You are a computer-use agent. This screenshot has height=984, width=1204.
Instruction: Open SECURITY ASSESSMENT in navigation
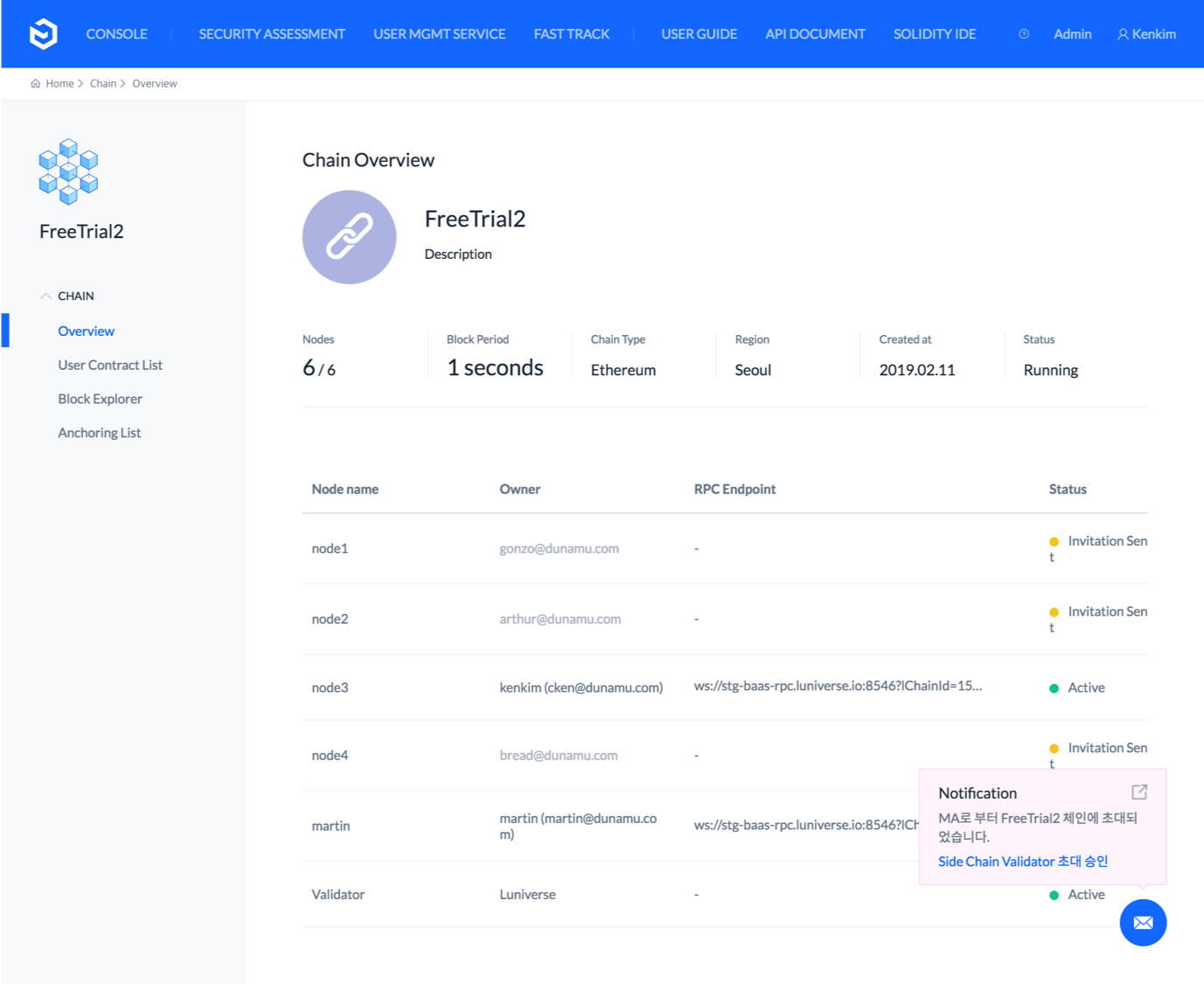tap(272, 34)
